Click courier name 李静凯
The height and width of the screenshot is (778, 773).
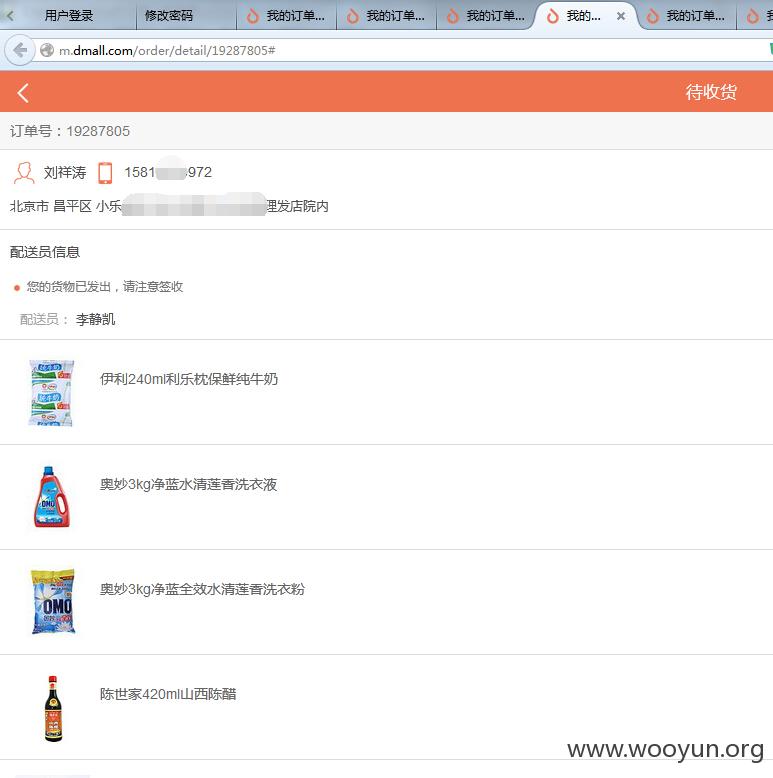(96, 319)
